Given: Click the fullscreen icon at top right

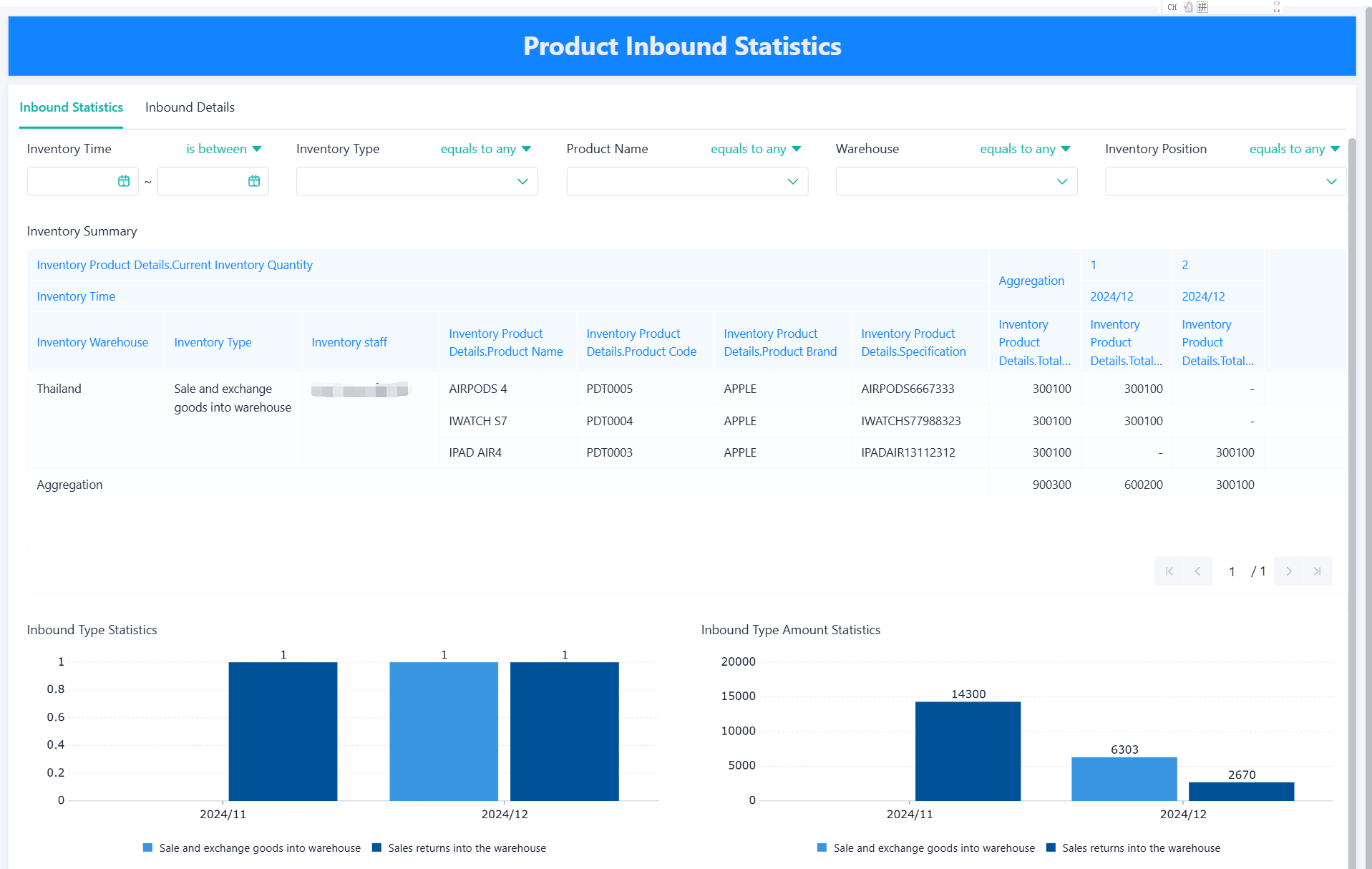Looking at the screenshot, I should (x=1277, y=7).
